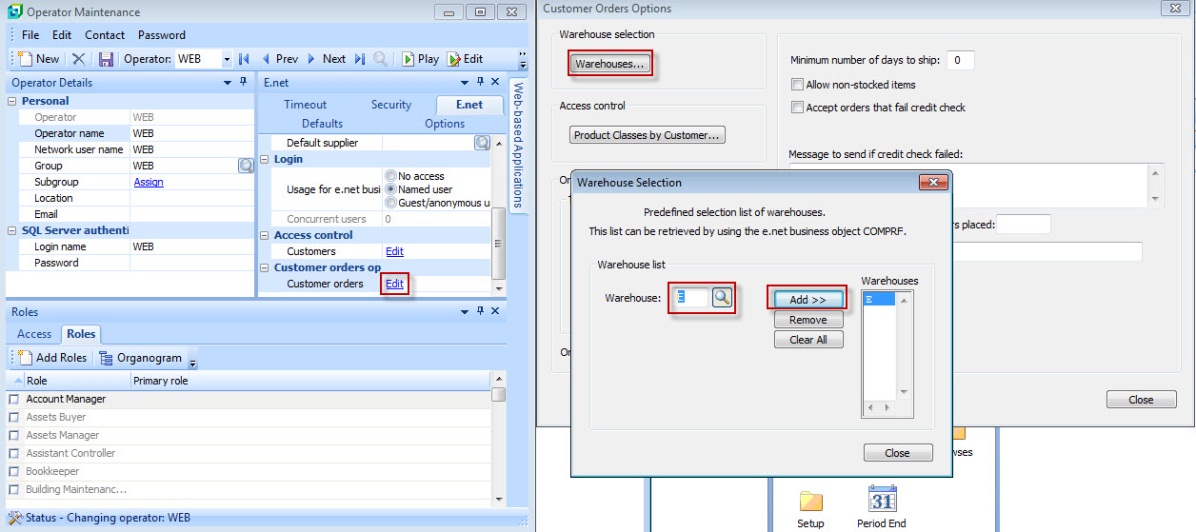This screenshot has width=1196, height=532.
Task: Check Accept orders that fail credit check
Action: [x=798, y=107]
